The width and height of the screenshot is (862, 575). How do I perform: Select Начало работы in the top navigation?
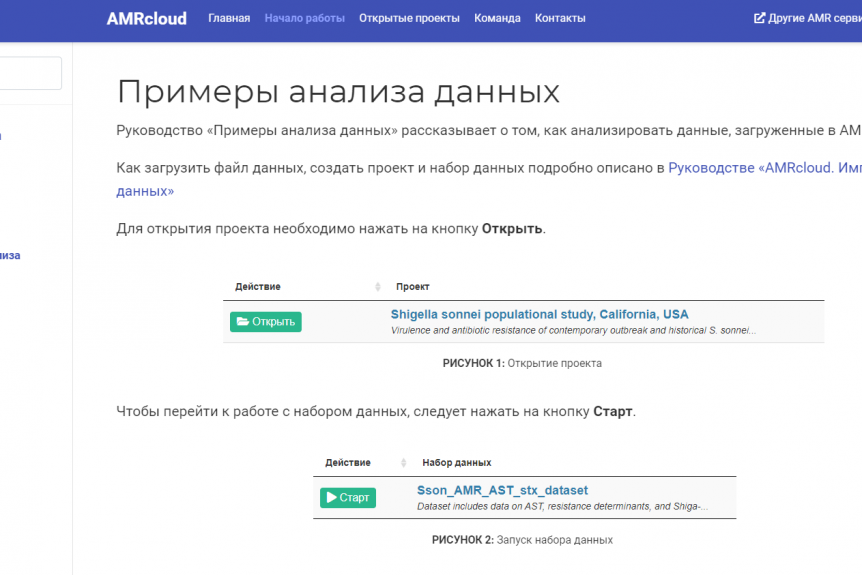tap(304, 18)
